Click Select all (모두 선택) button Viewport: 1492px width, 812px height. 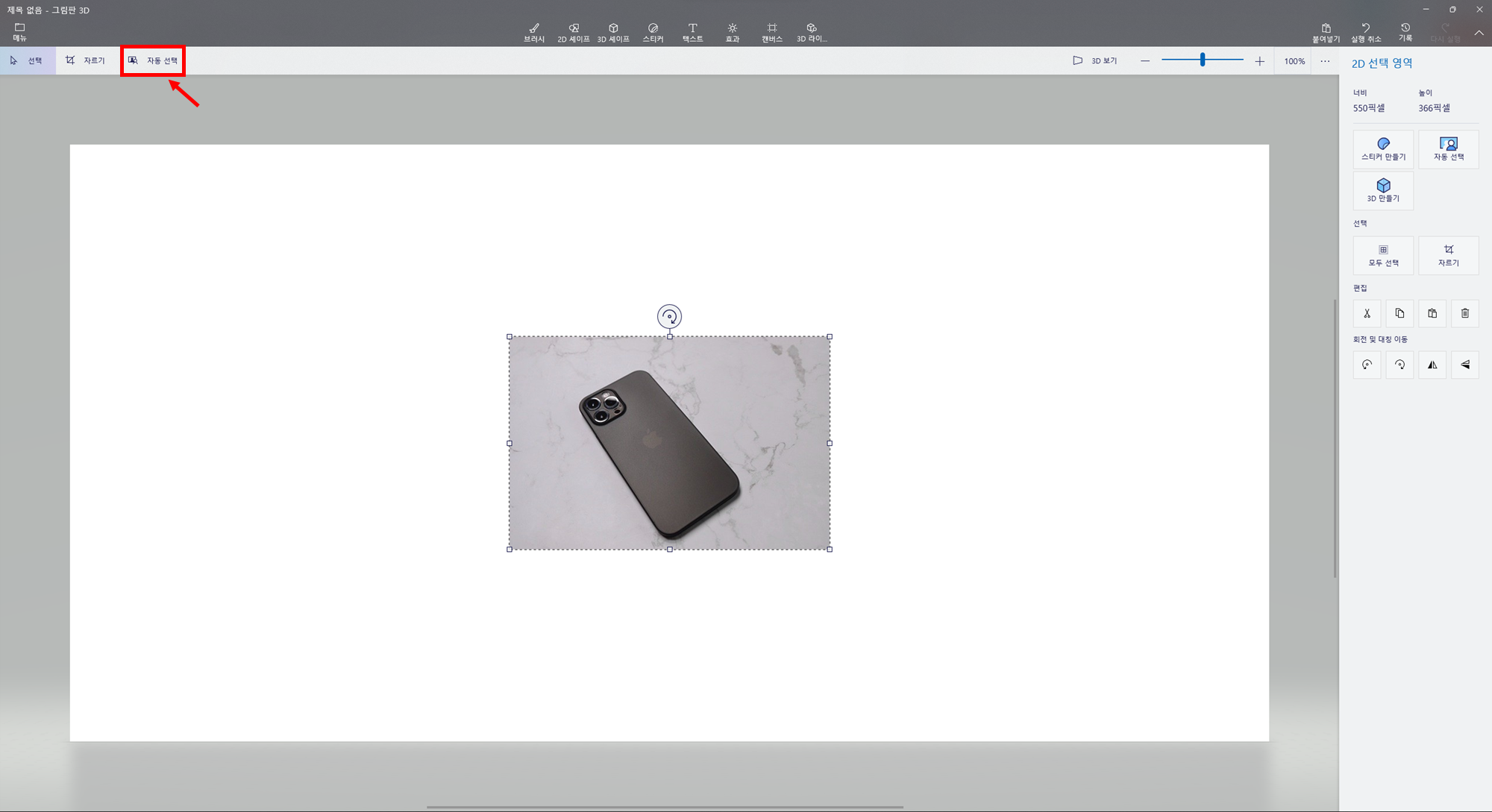point(1382,255)
